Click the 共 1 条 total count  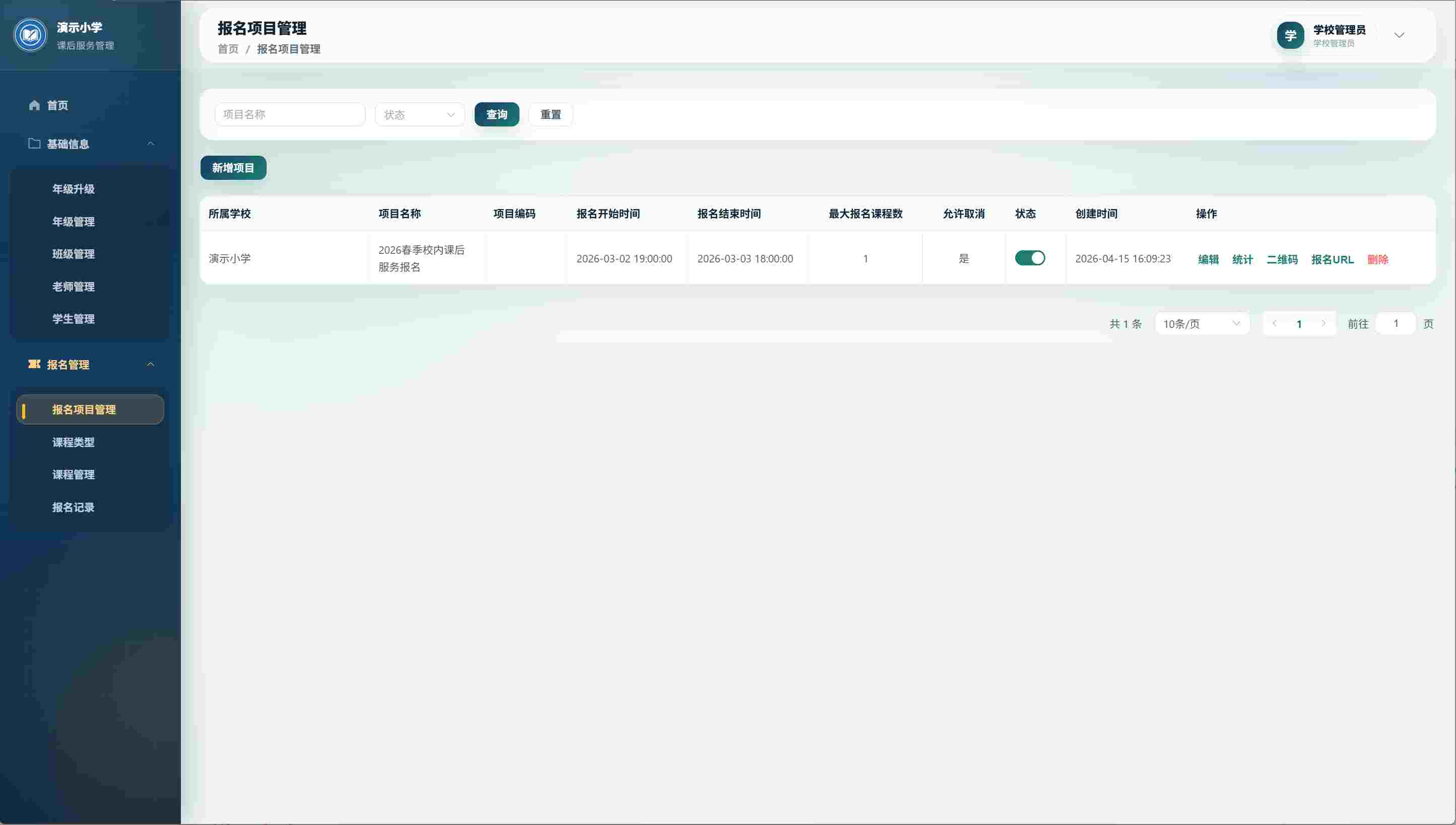click(x=1125, y=323)
